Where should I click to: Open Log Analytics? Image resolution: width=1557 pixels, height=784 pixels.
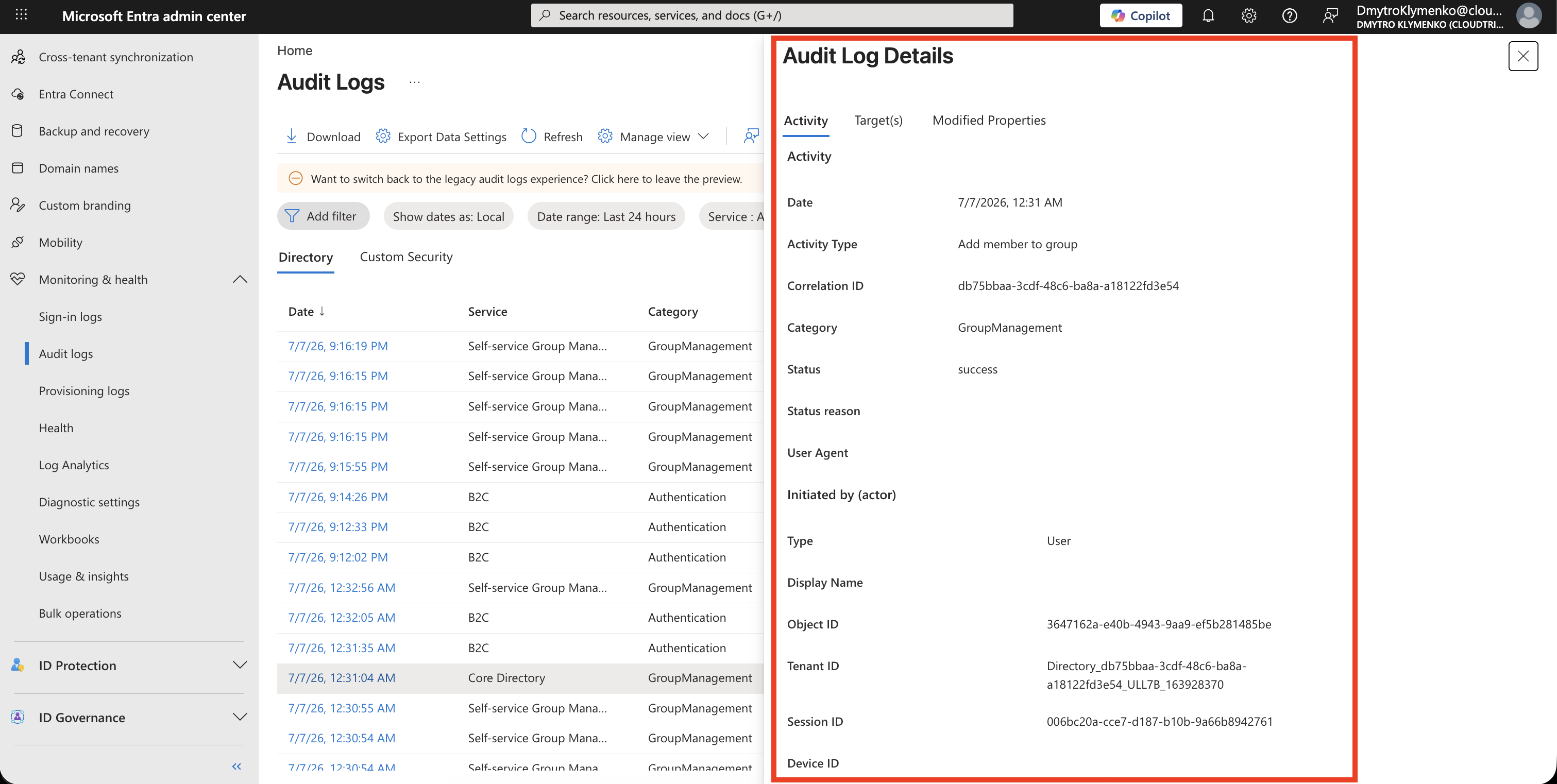click(74, 465)
